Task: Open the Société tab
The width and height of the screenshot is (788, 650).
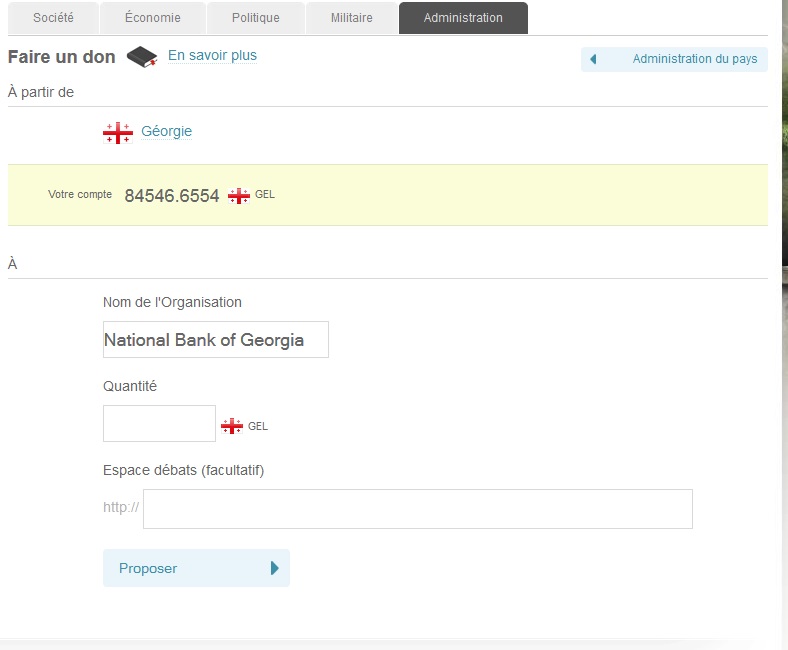Action: tap(53, 18)
